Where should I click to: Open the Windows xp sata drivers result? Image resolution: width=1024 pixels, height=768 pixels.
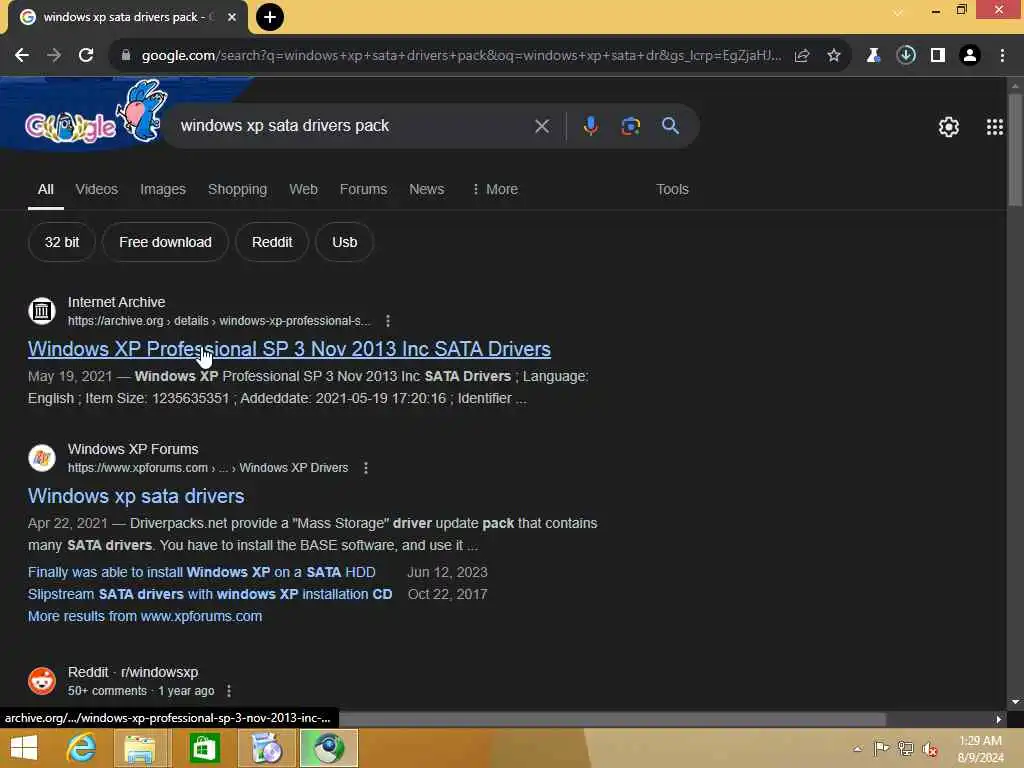coord(136,496)
